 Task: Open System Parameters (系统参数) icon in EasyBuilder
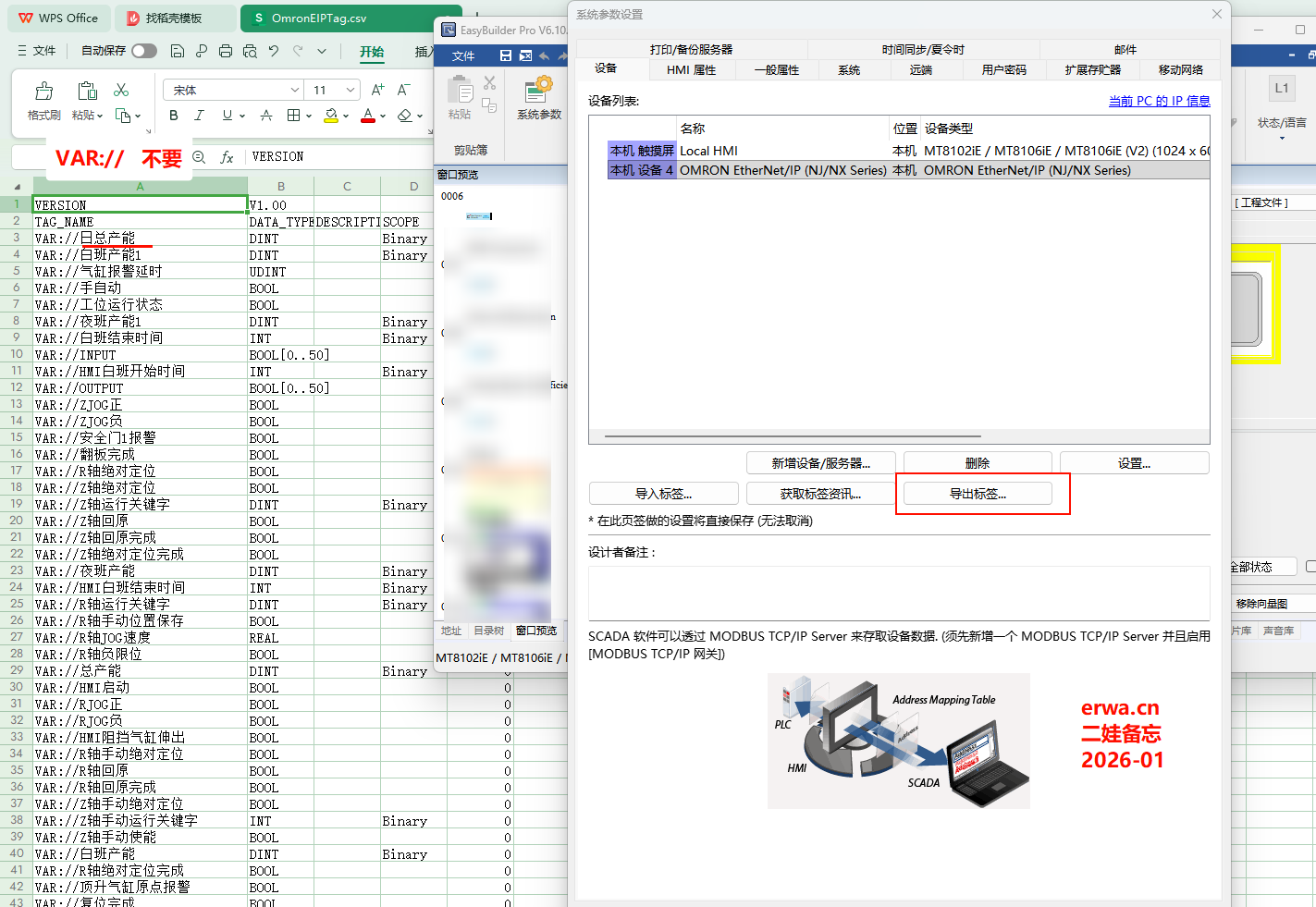click(539, 91)
